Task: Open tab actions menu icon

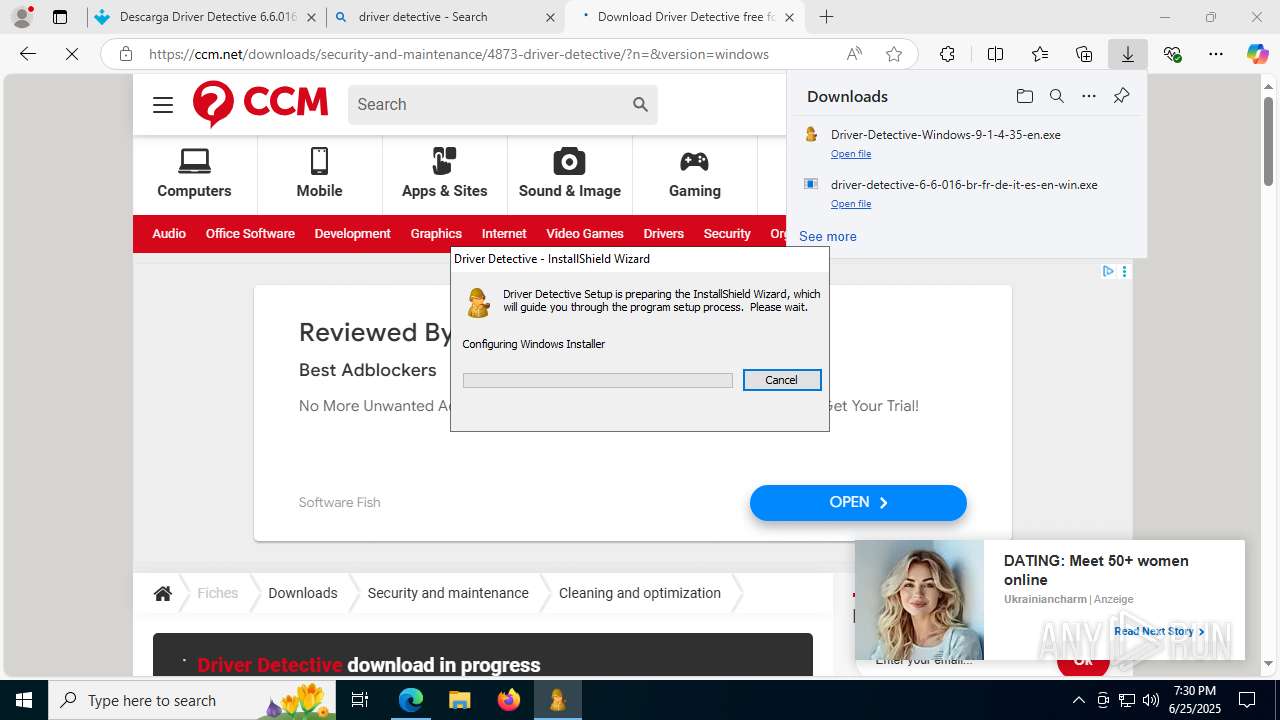Action: (x=60, y=17)
